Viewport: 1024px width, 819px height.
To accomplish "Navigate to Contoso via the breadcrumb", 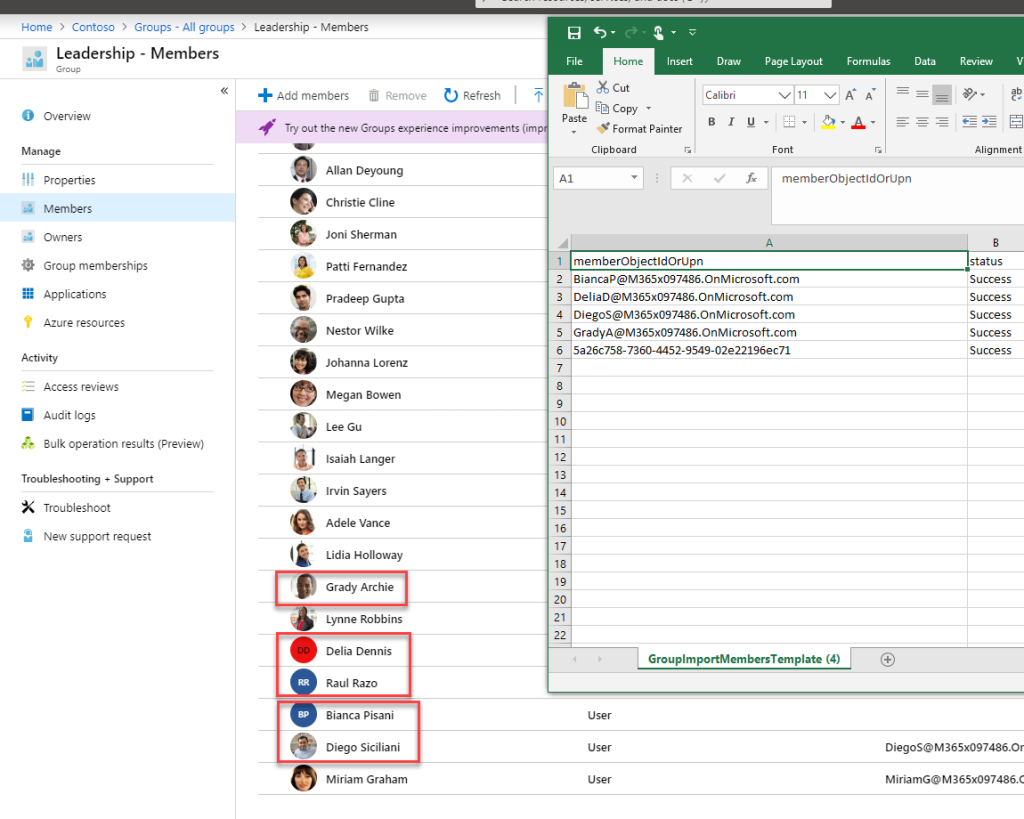I will [93, 27].
